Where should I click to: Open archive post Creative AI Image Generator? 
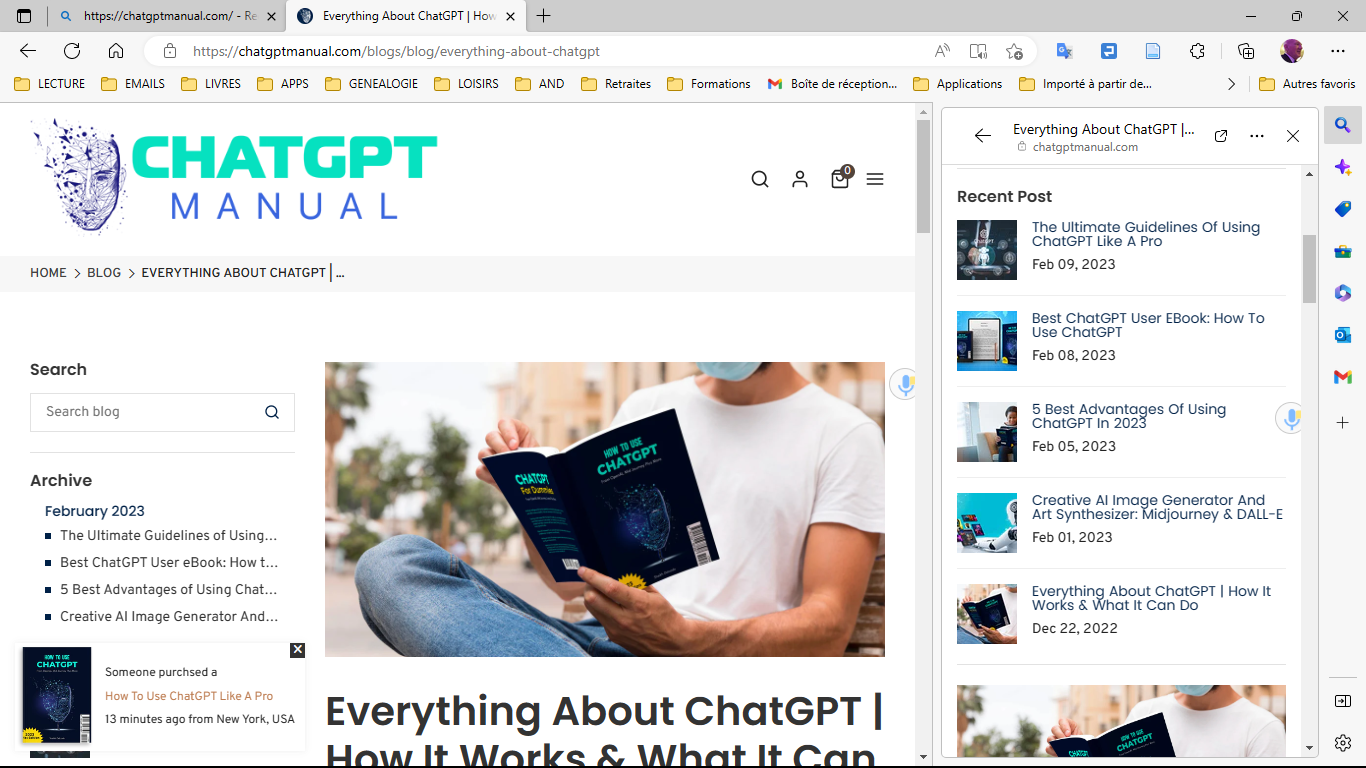coord(169,616)
